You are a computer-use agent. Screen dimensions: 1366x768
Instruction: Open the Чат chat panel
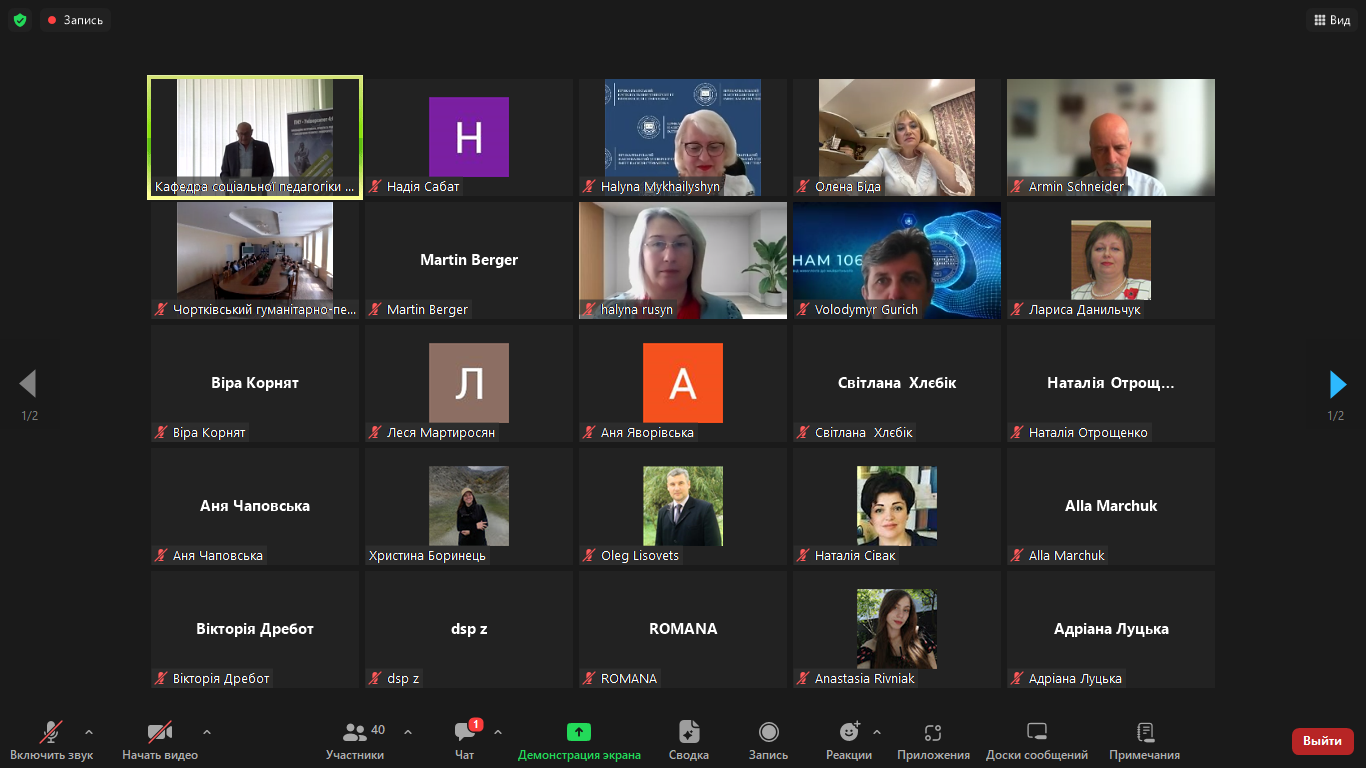pyautogui.click(x=465, y=741)
